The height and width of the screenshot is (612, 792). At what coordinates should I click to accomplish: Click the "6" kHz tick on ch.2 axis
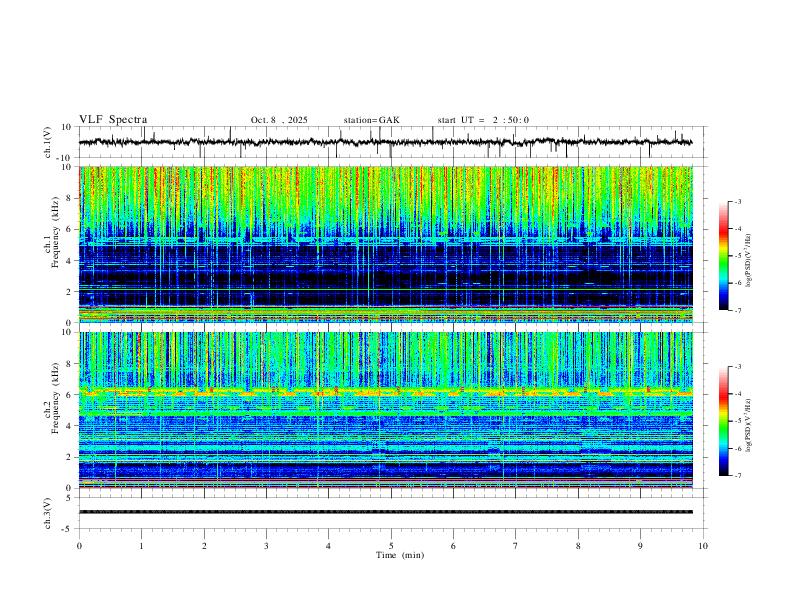70,394
